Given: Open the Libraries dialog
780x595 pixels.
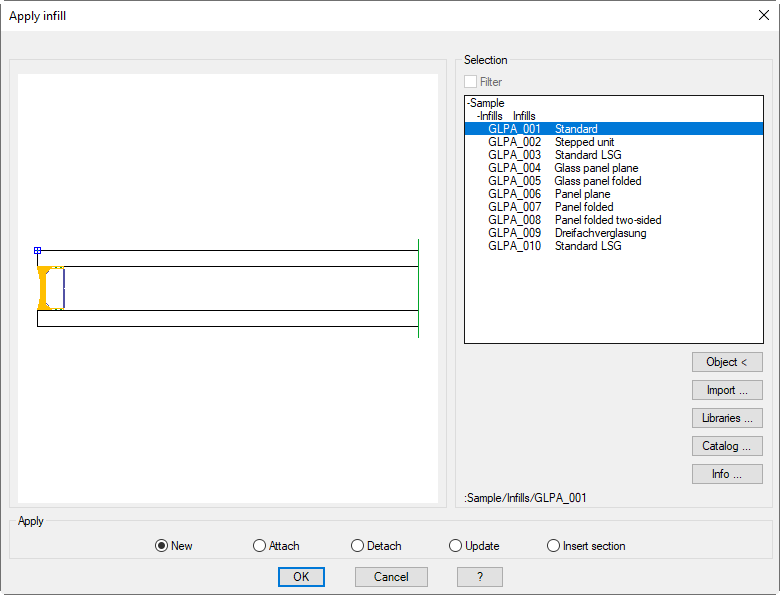Looking at the screenshot, I should coord(727,418).
